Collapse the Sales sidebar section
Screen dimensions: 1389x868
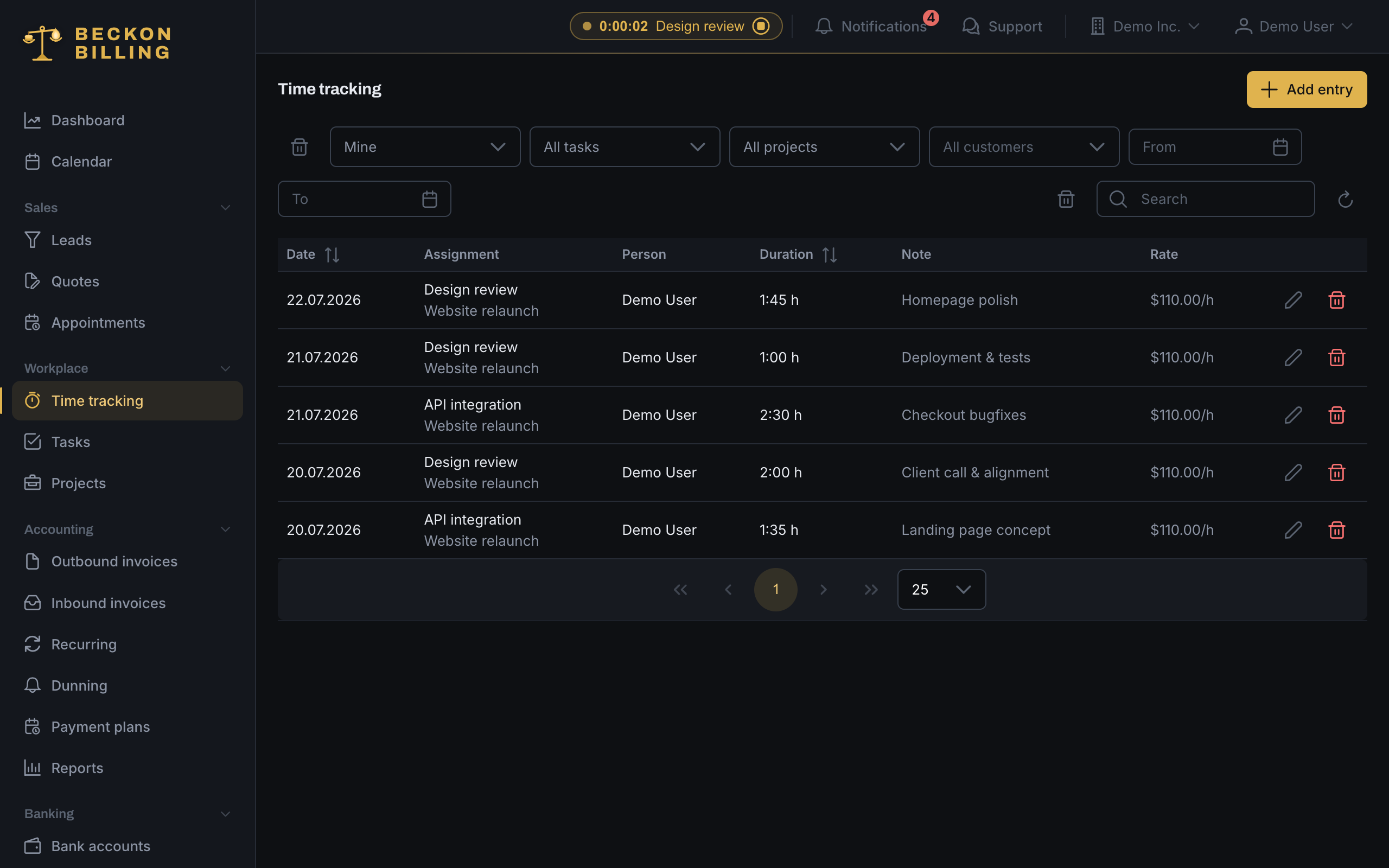226,208
